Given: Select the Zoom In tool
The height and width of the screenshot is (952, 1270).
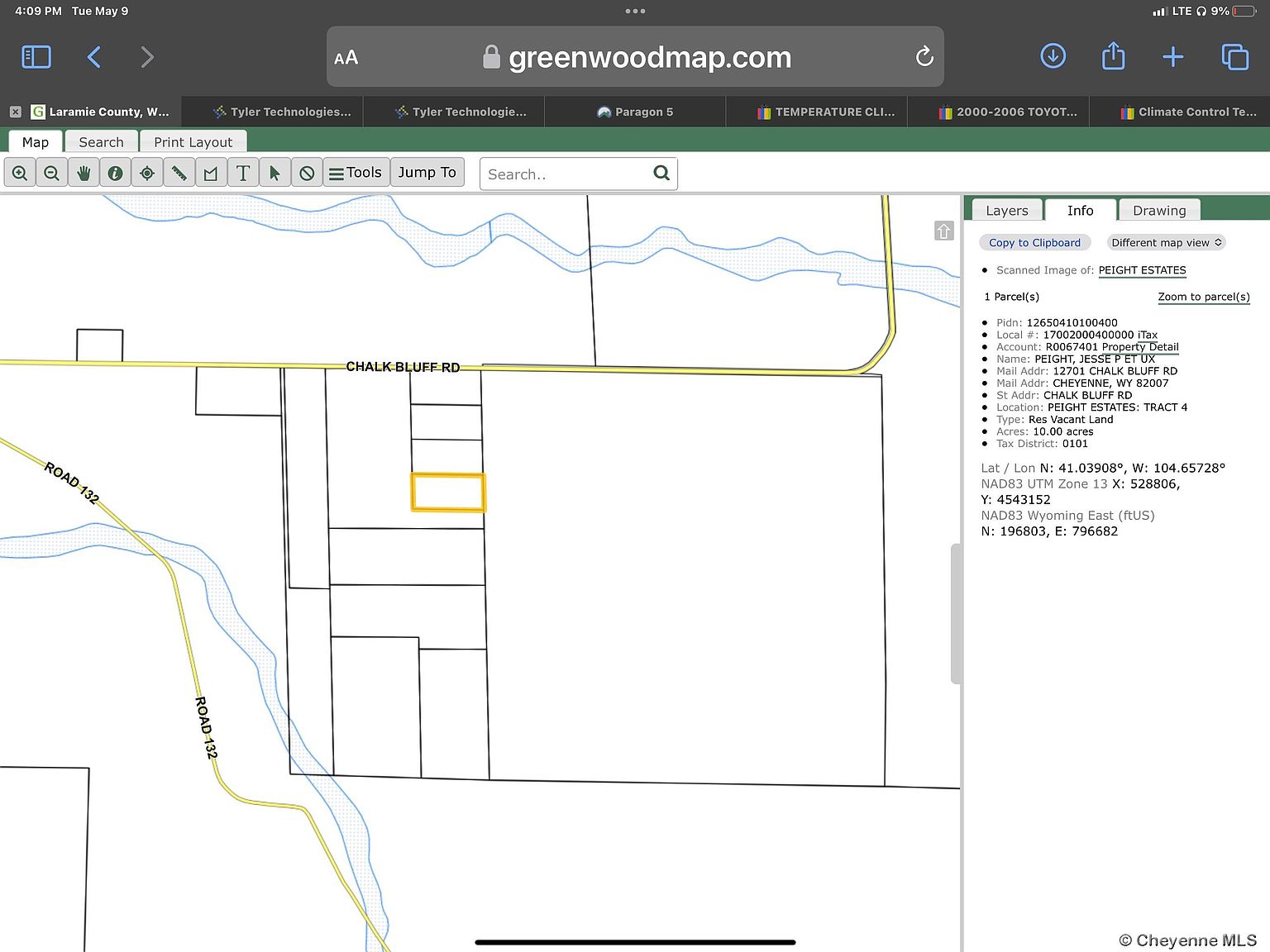Looking at the screenshot, I should tap(20, 172).
